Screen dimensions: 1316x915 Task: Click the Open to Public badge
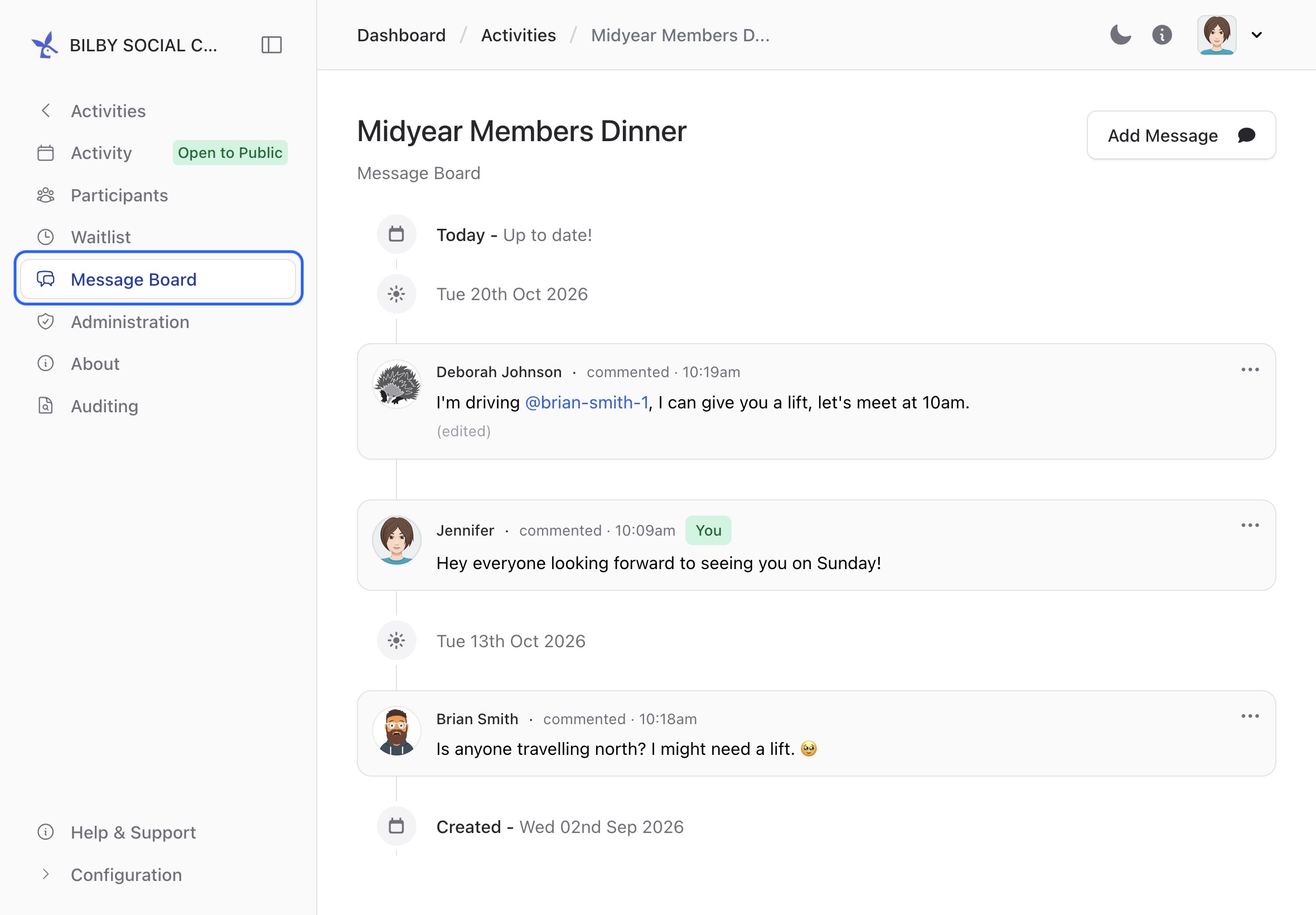pos(230,152)
